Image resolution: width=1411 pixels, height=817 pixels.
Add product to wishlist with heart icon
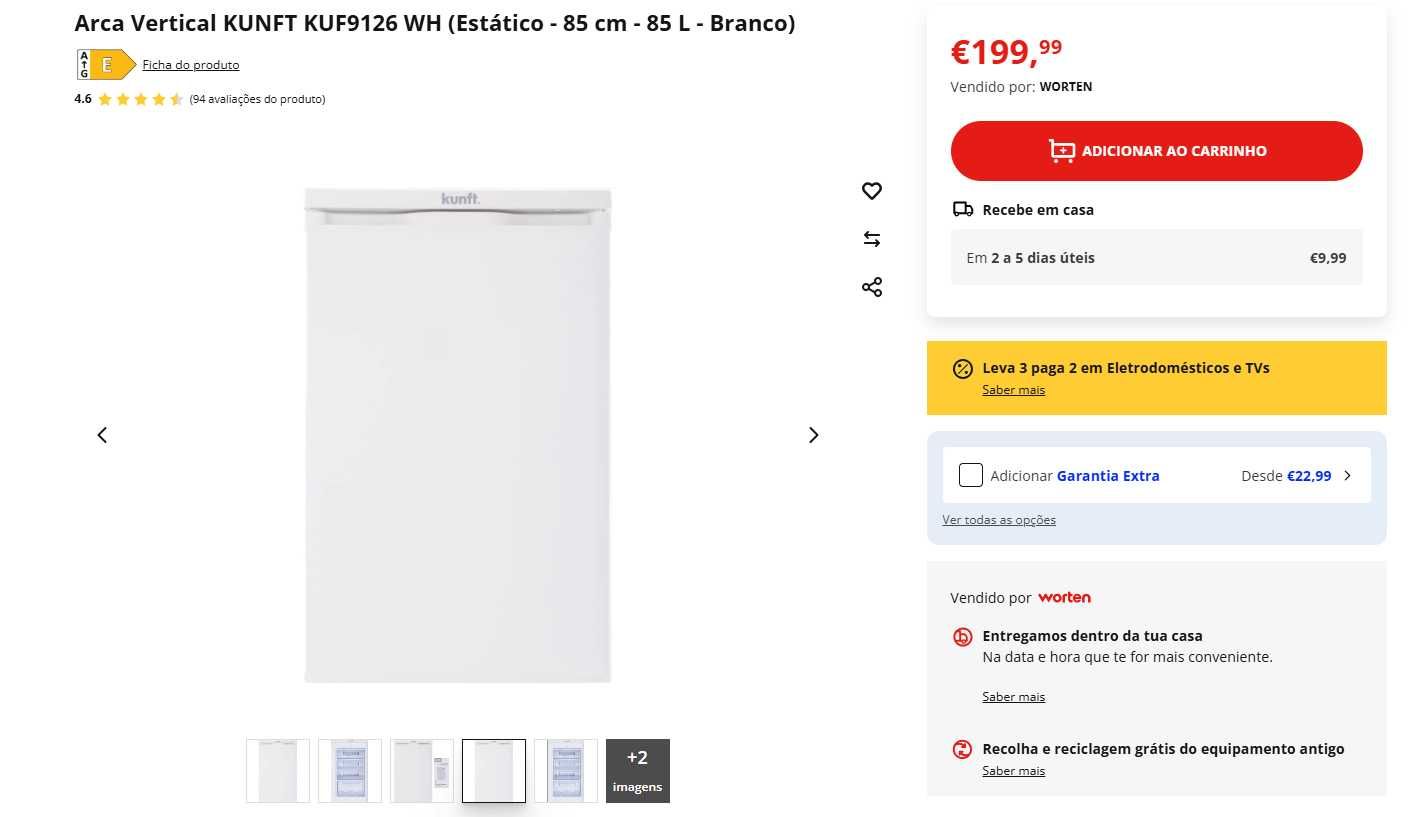tap(872, 191)
